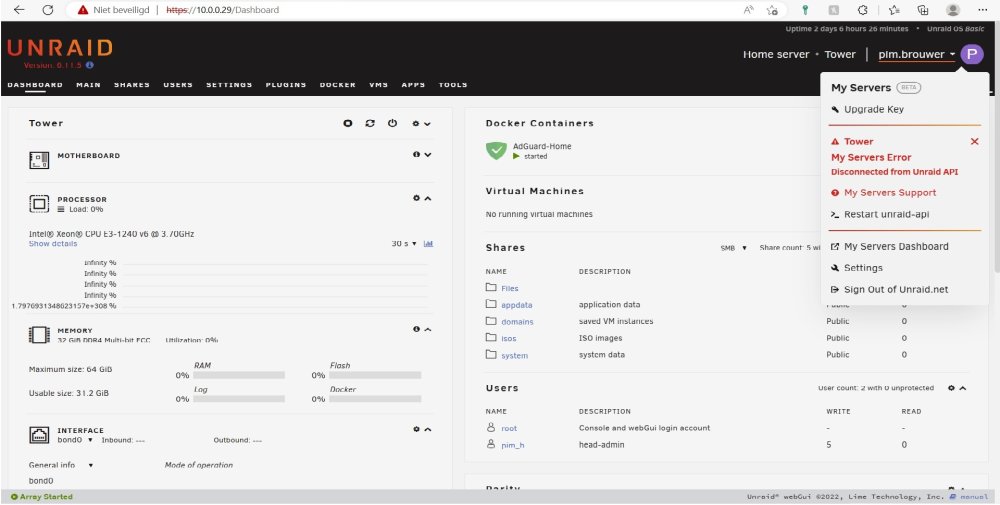Click the Show details link under Processor
Image resolution: width=1000 pixels, height=505 pixels.
53,244
